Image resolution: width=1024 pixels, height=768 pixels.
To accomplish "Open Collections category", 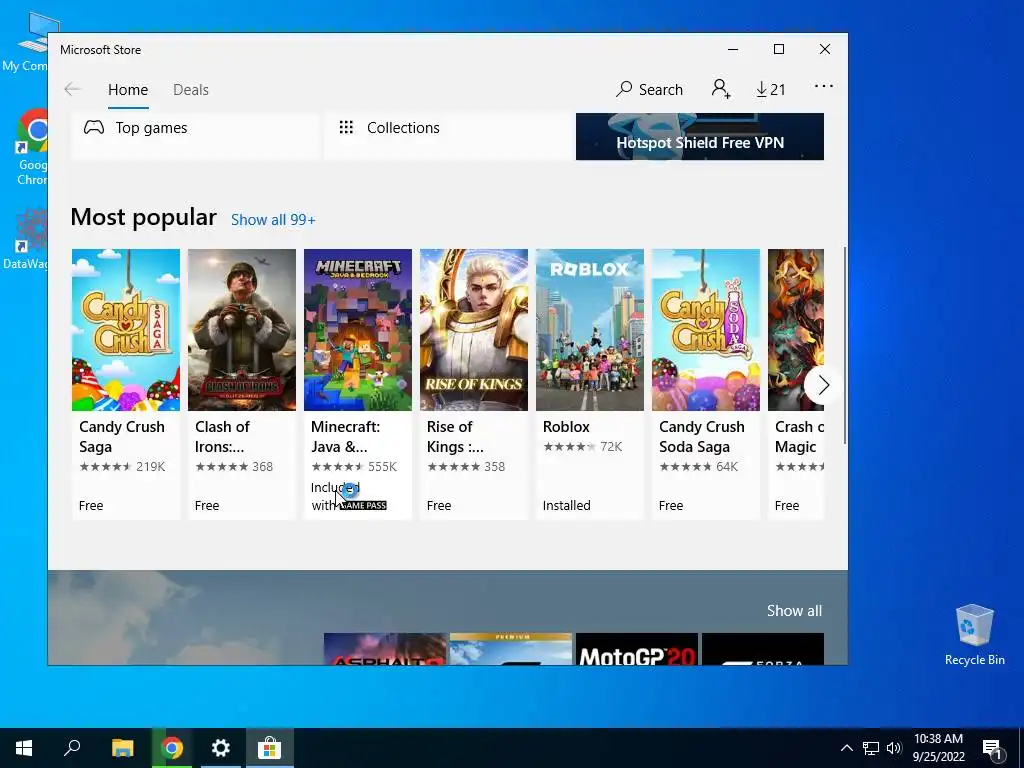I will coord(448,135).
